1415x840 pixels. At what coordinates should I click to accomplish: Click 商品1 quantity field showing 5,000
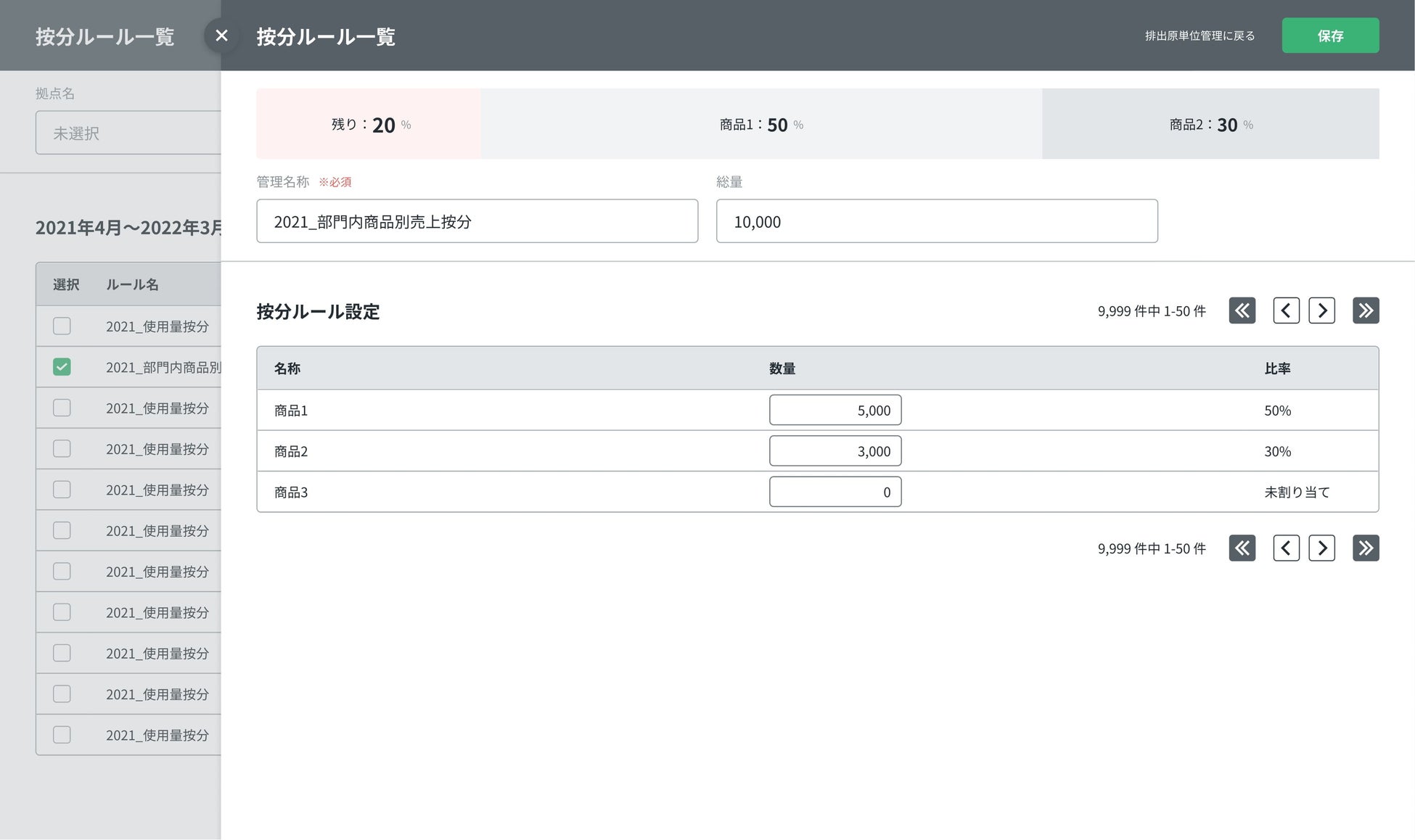(x=834, y=410)
